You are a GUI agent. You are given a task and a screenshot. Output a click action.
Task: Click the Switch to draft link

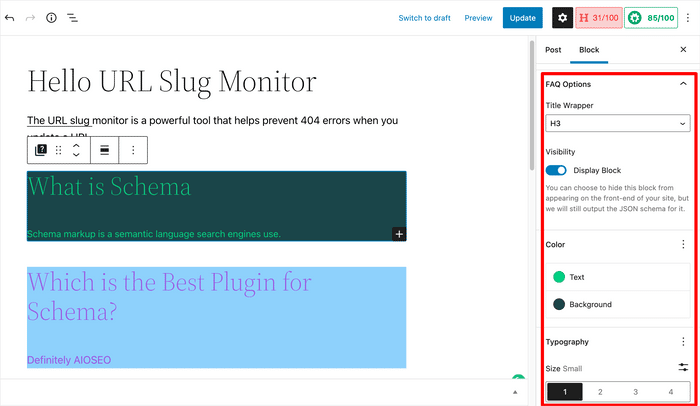pyautogui.click(x=424, y=18)
